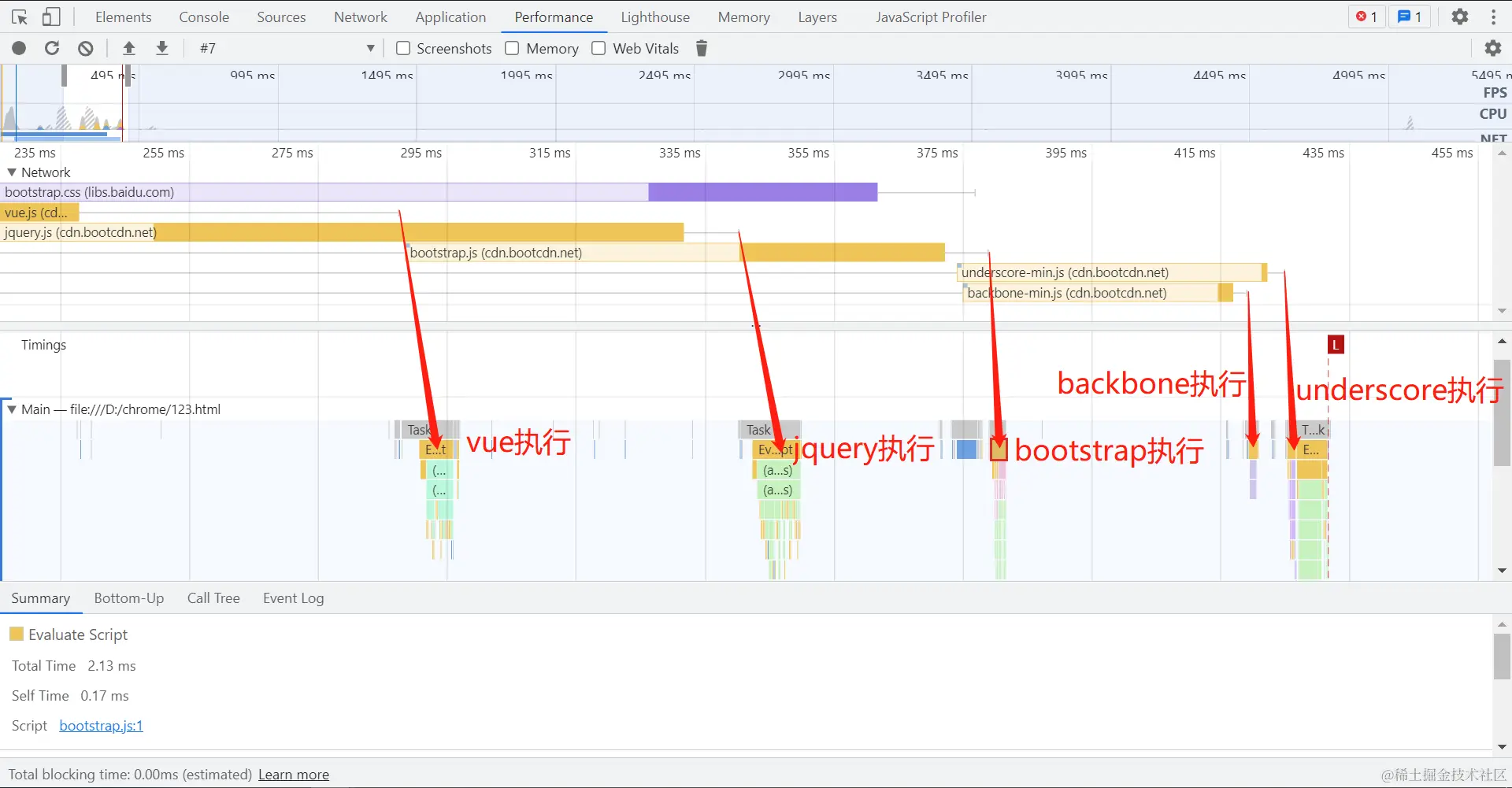Switch to the Bottom-Up tab

coord(129,598)
